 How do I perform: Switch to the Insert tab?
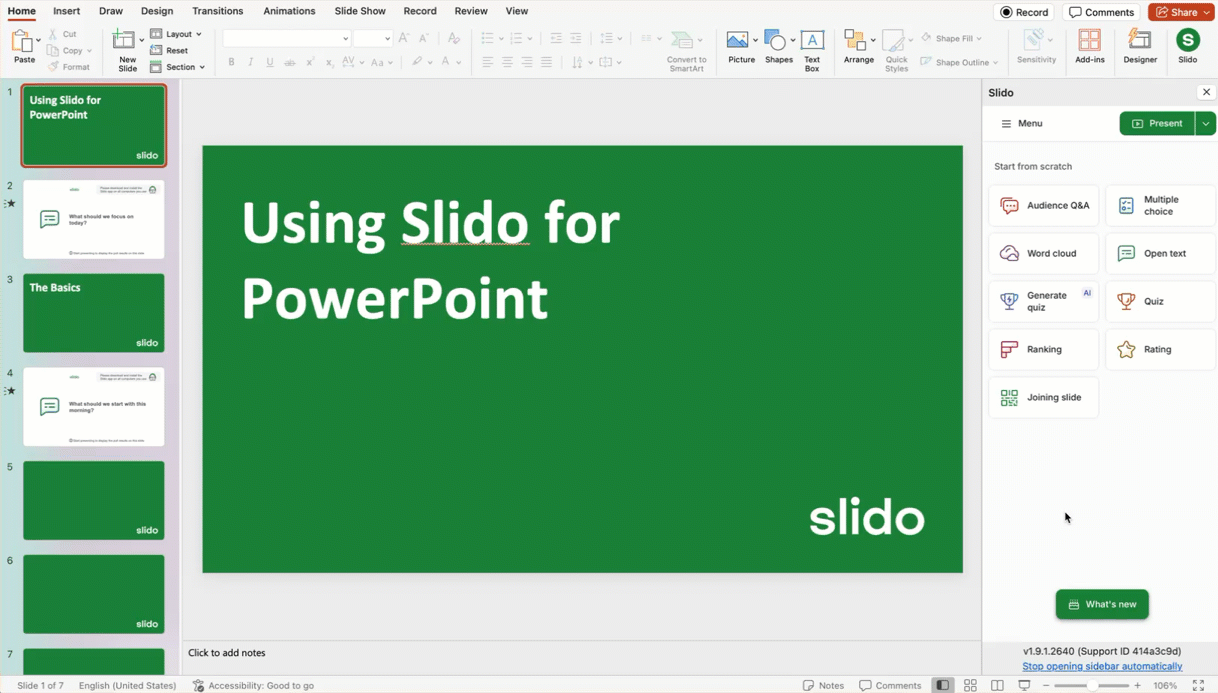pos(67,11)
